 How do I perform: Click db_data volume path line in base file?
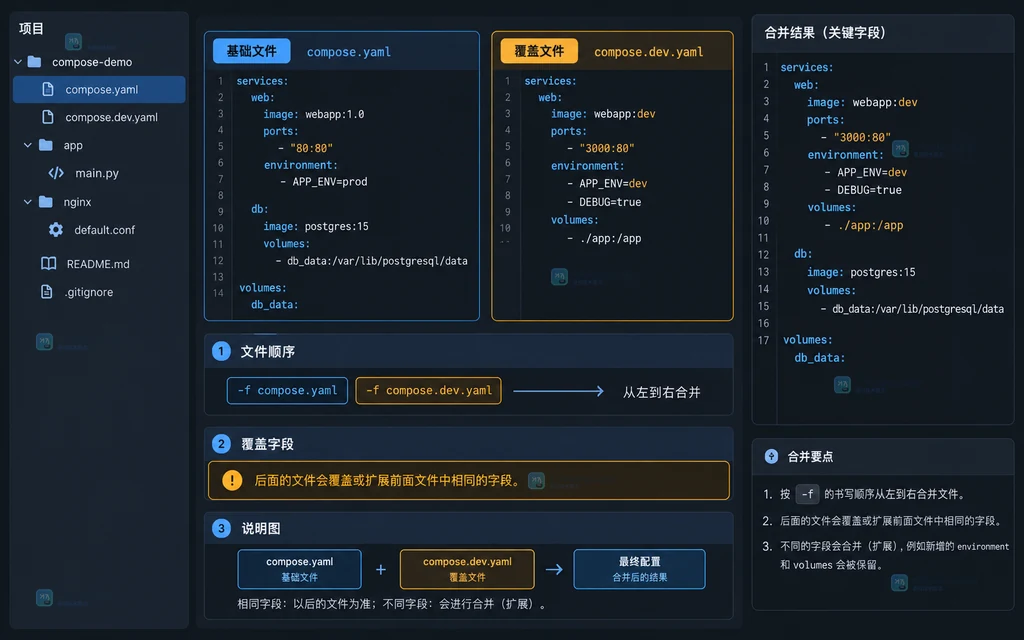click(372, 261)
